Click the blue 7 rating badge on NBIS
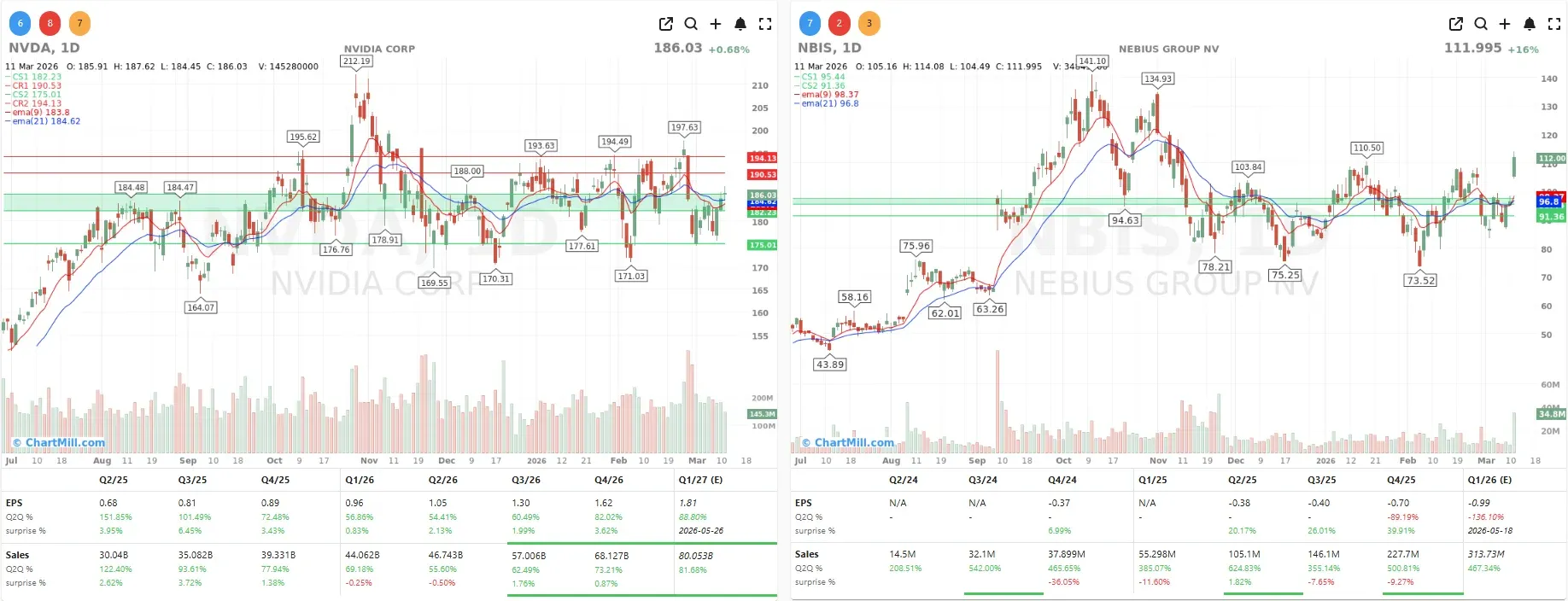1568x601 pixels. tap(810, 23)
